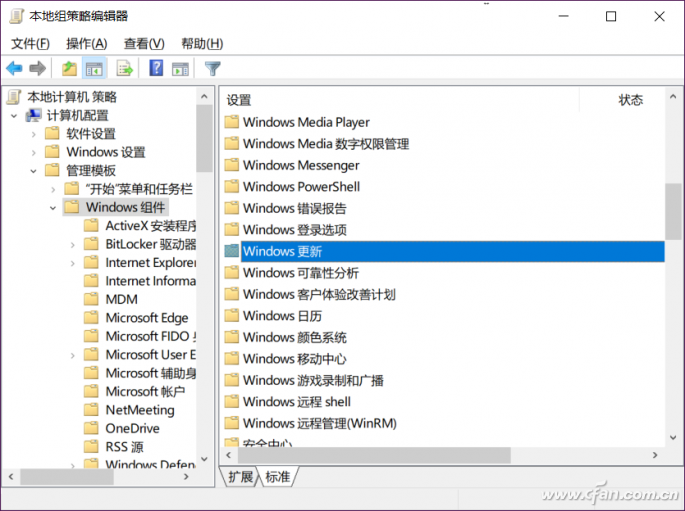Click the Filter funnel toolbar icon
Image resolution: width=685 pixels, height=511 pixels.
pyautogui.click(x=213, y=68)
